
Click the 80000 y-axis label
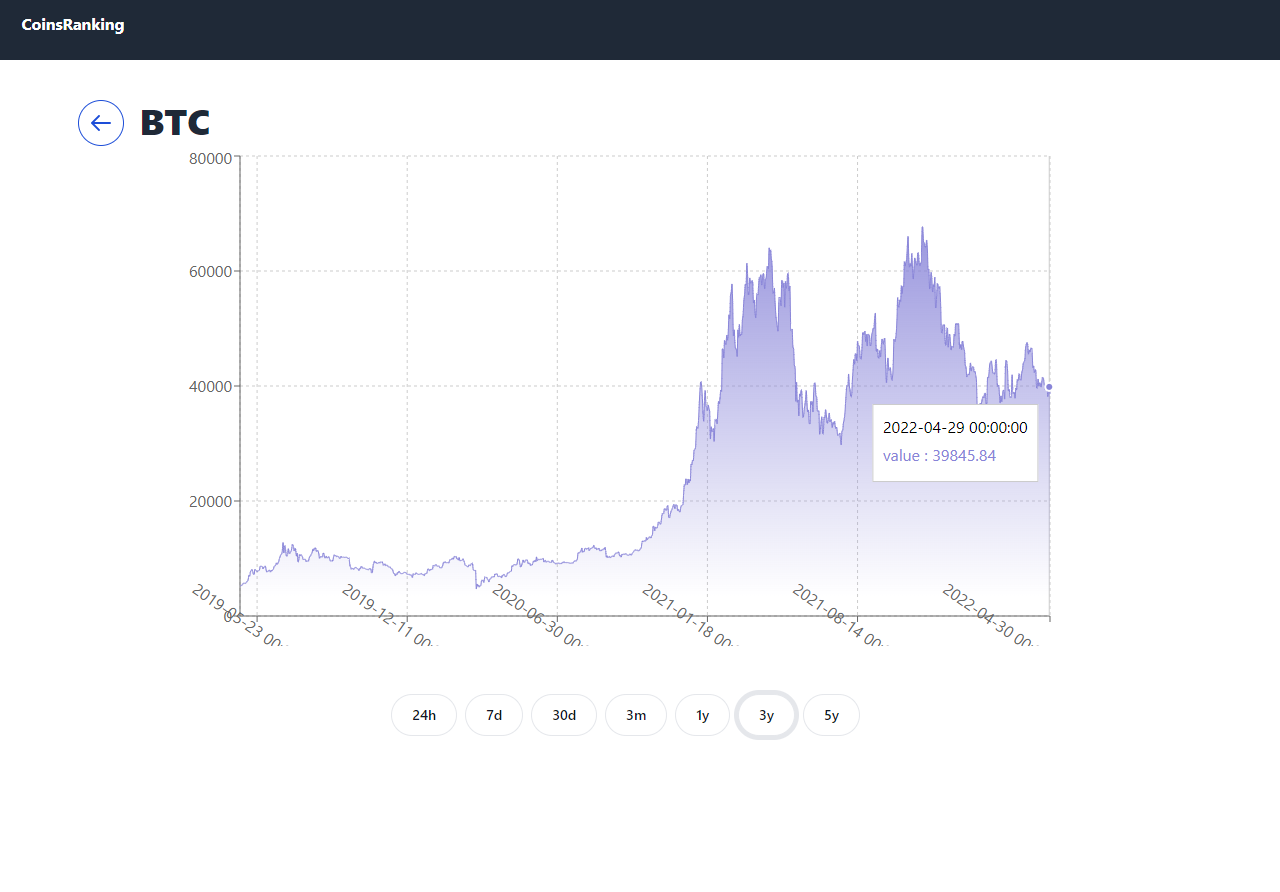pyautogui.click(x=211, y=158)
